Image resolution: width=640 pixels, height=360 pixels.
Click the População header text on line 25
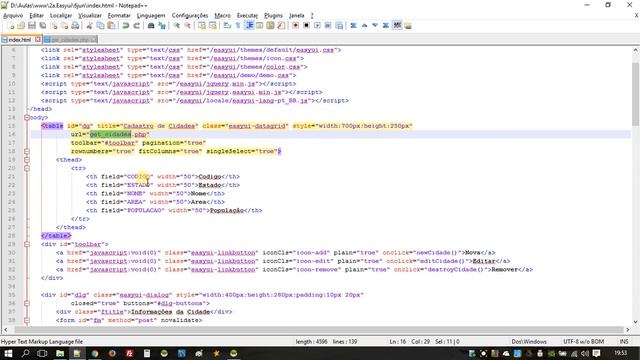(x=227, y=210)
